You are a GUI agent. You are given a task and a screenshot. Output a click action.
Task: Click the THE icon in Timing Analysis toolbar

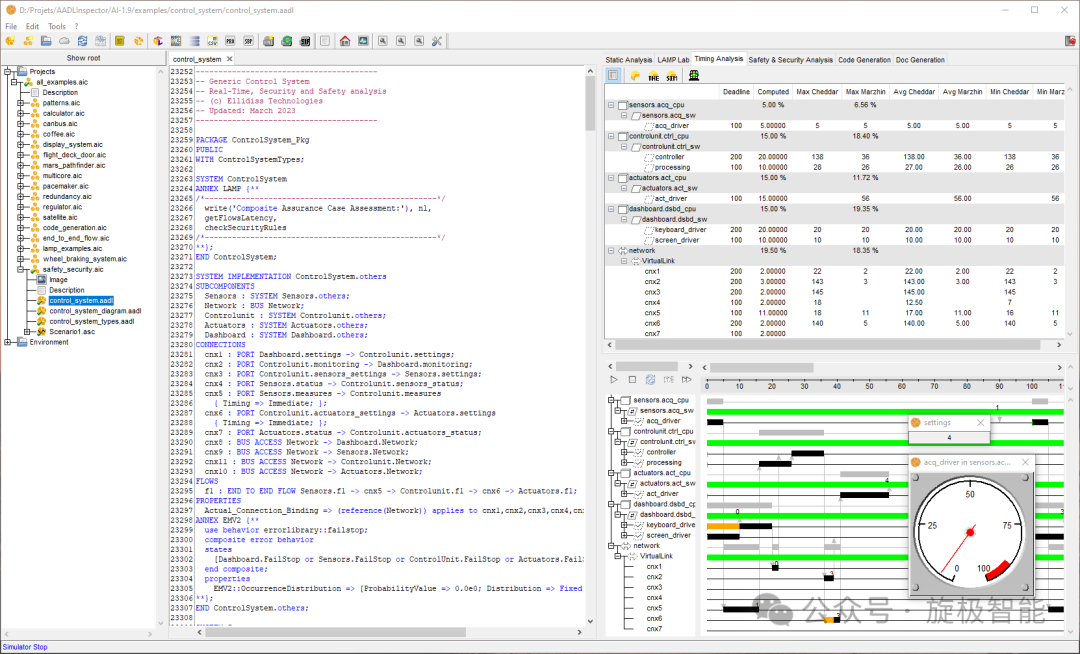pyautogui.click(x=653, y=76)
